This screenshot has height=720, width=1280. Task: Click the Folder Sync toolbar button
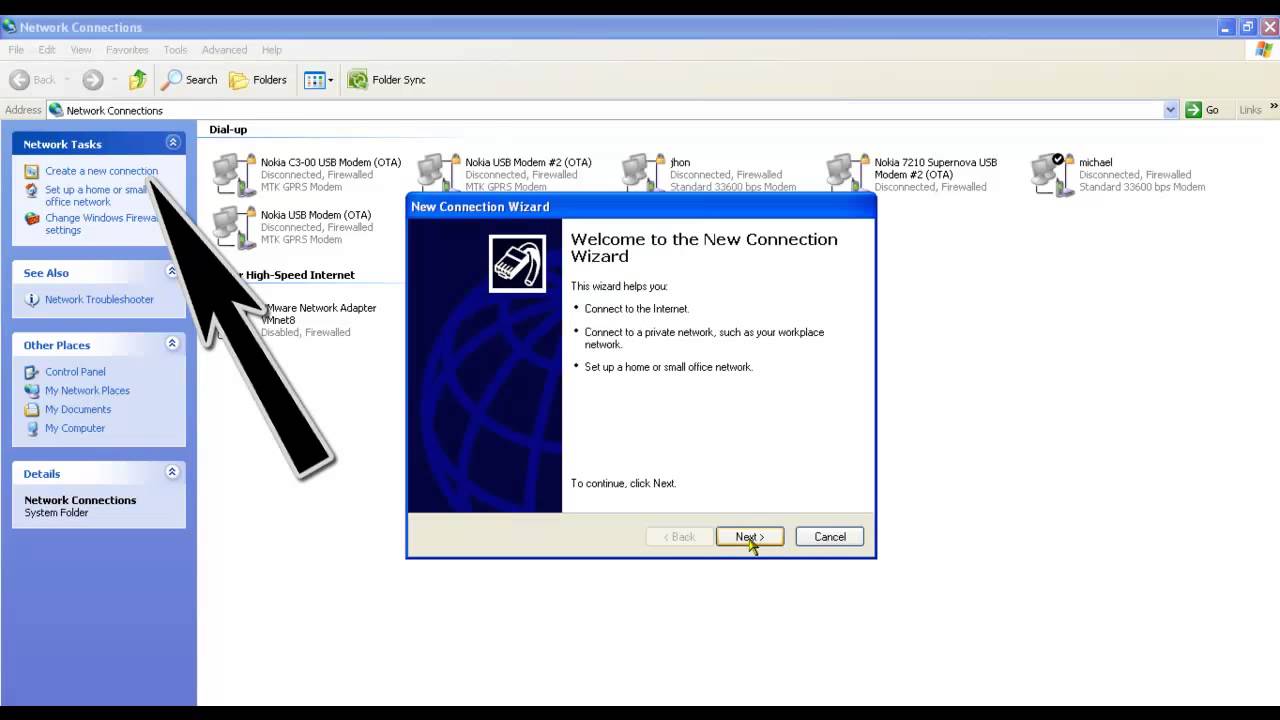click(x=387, y=80)
